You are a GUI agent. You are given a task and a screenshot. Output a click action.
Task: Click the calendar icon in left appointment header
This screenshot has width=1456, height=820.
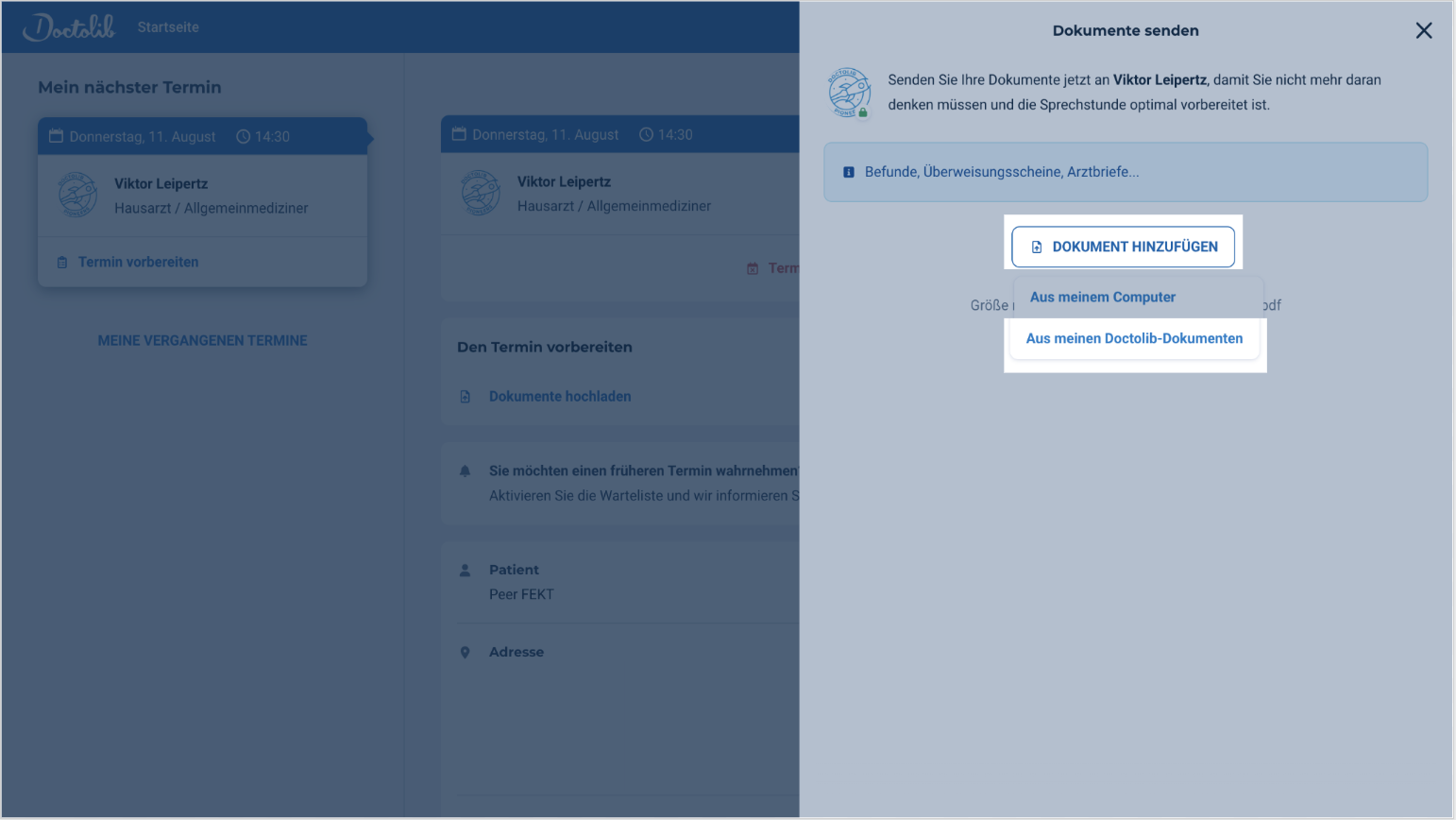56,136
